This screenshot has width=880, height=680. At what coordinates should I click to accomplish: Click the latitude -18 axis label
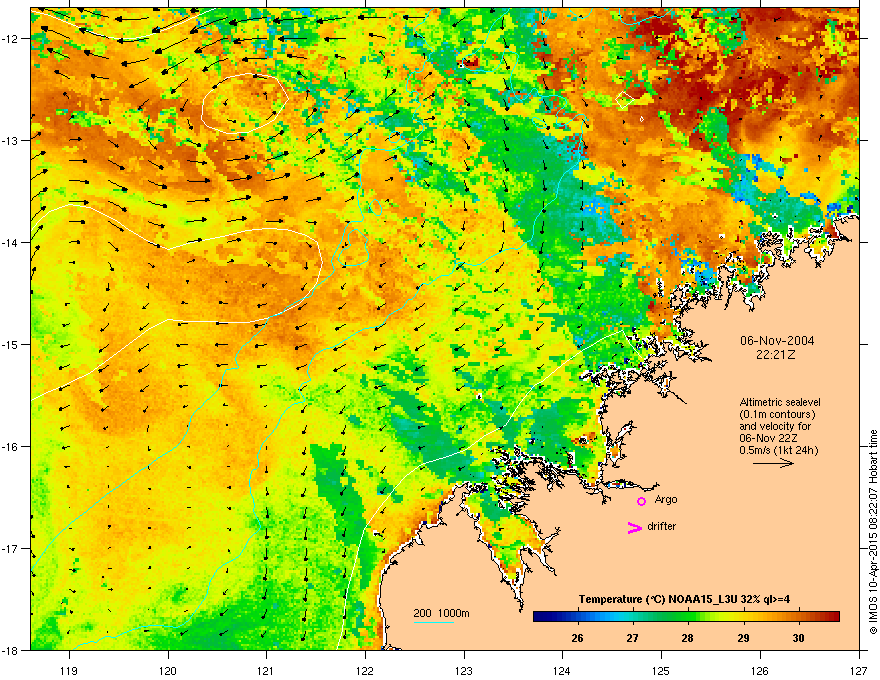coord(11,650)
